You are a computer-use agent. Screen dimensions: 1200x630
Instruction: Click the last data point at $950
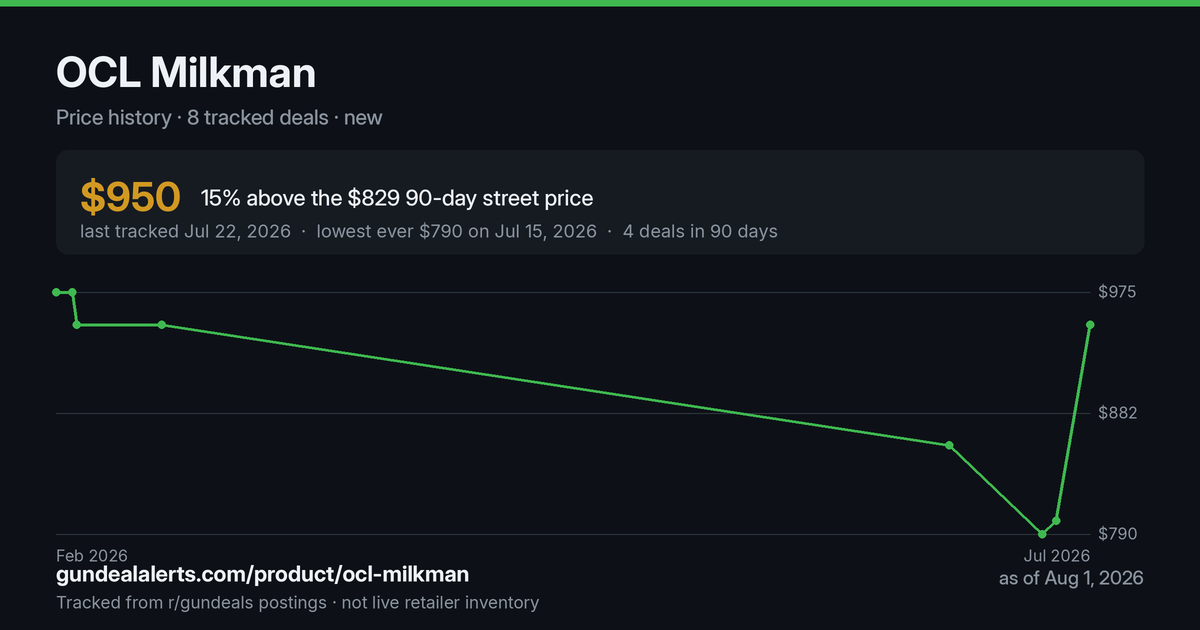(1090, 325)
